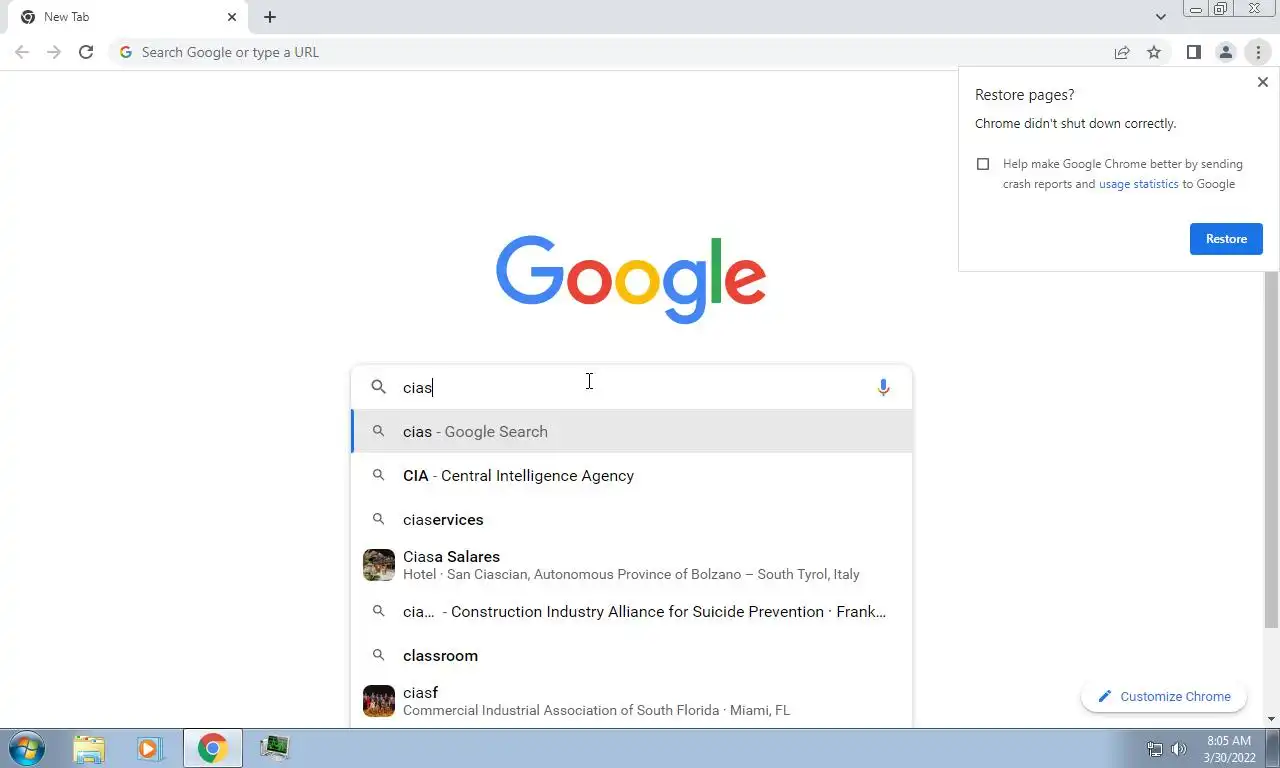The image size is (1280, 768).
Task: Open the Chrome profile avatar
Action: (x=1225, y=52)
